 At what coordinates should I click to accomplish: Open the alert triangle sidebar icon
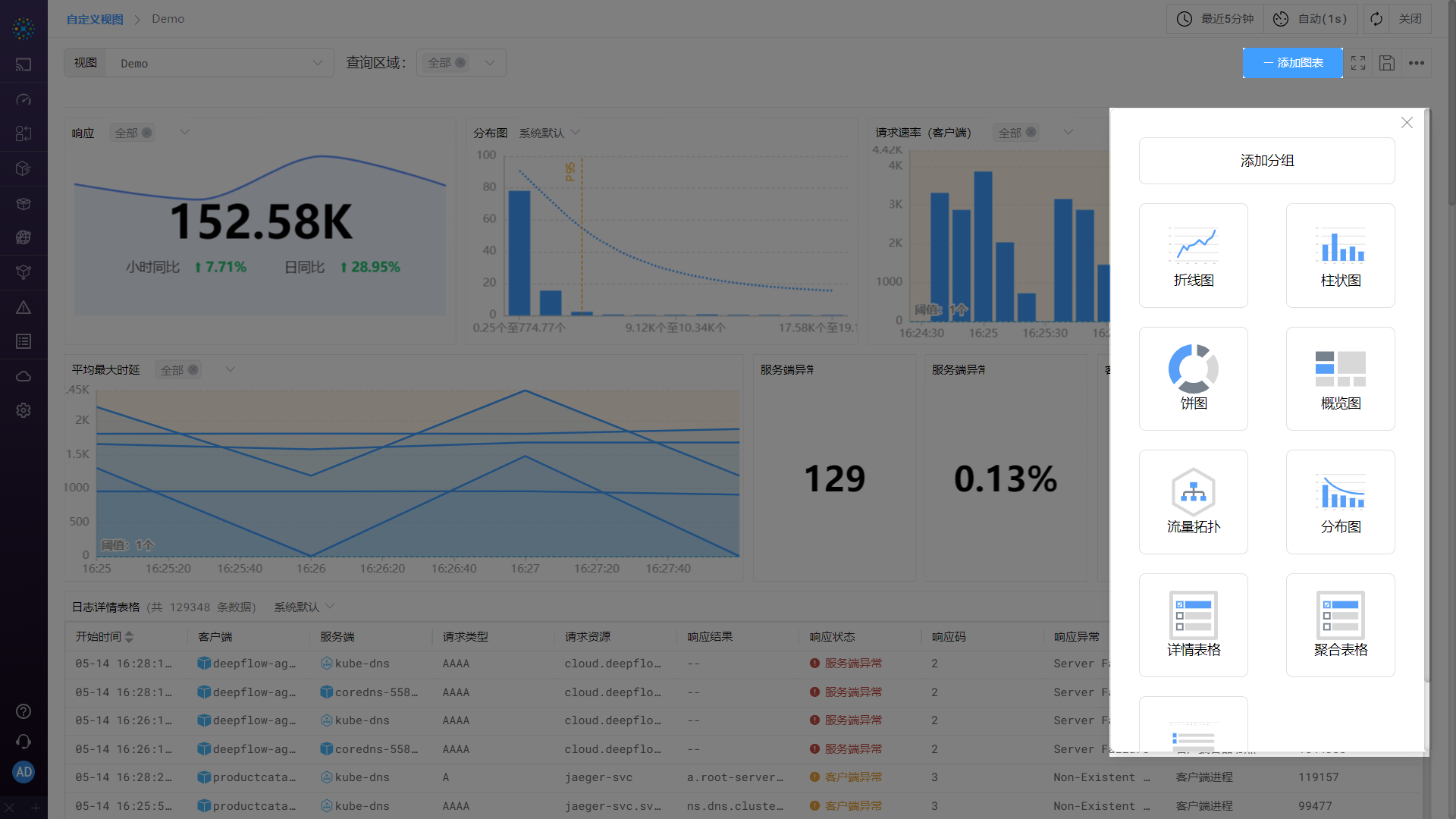[24, 307]
